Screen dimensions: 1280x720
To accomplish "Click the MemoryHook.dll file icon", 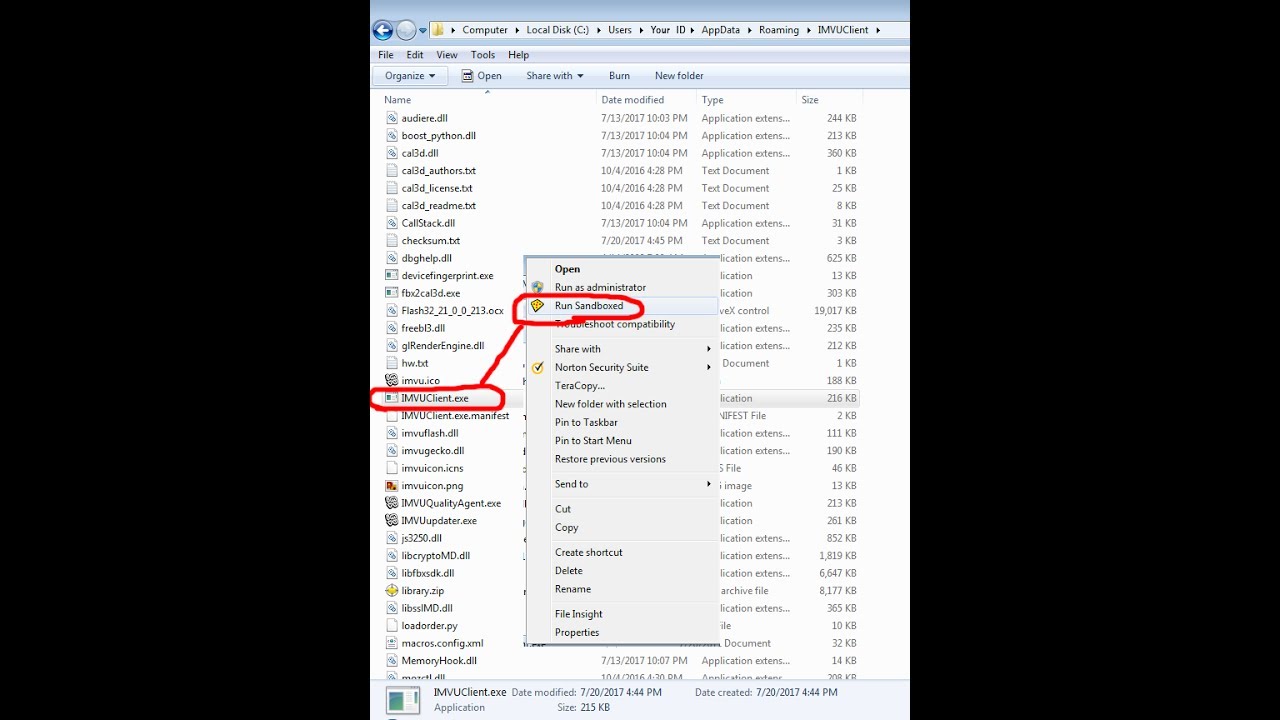I will coord(392,661).
